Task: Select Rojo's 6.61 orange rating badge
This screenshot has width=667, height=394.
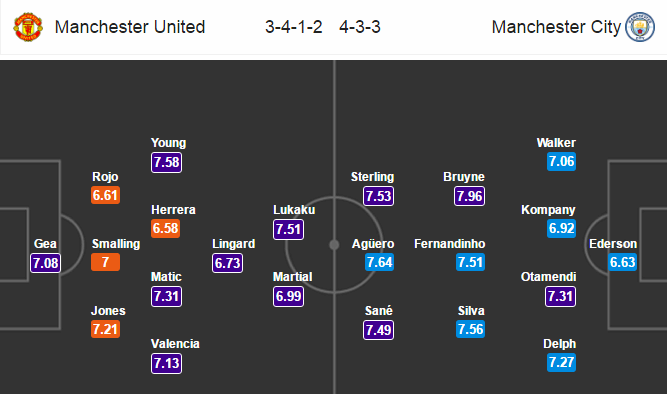Action: (105, 195)
